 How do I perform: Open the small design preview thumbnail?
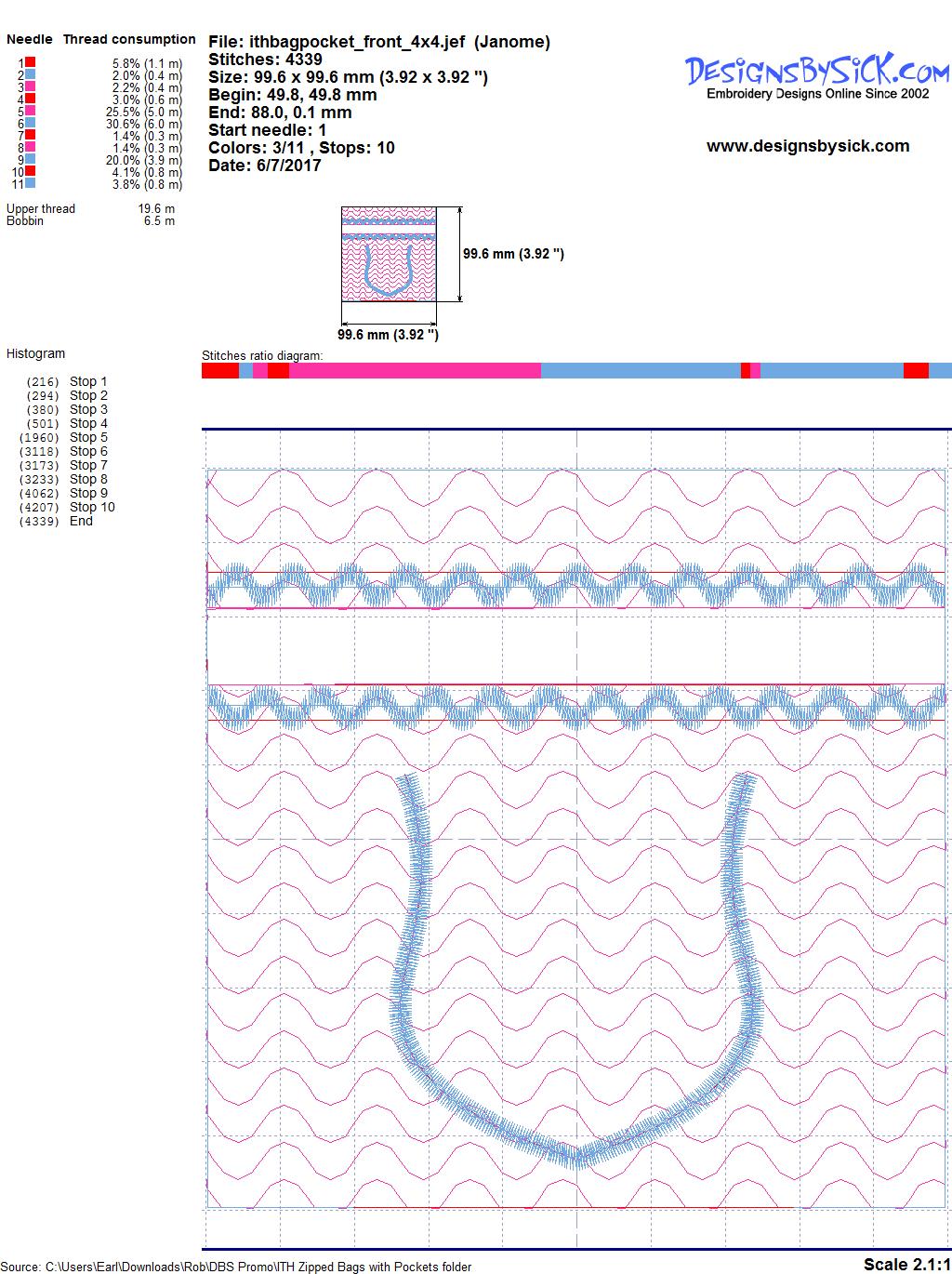click(389, 254)
